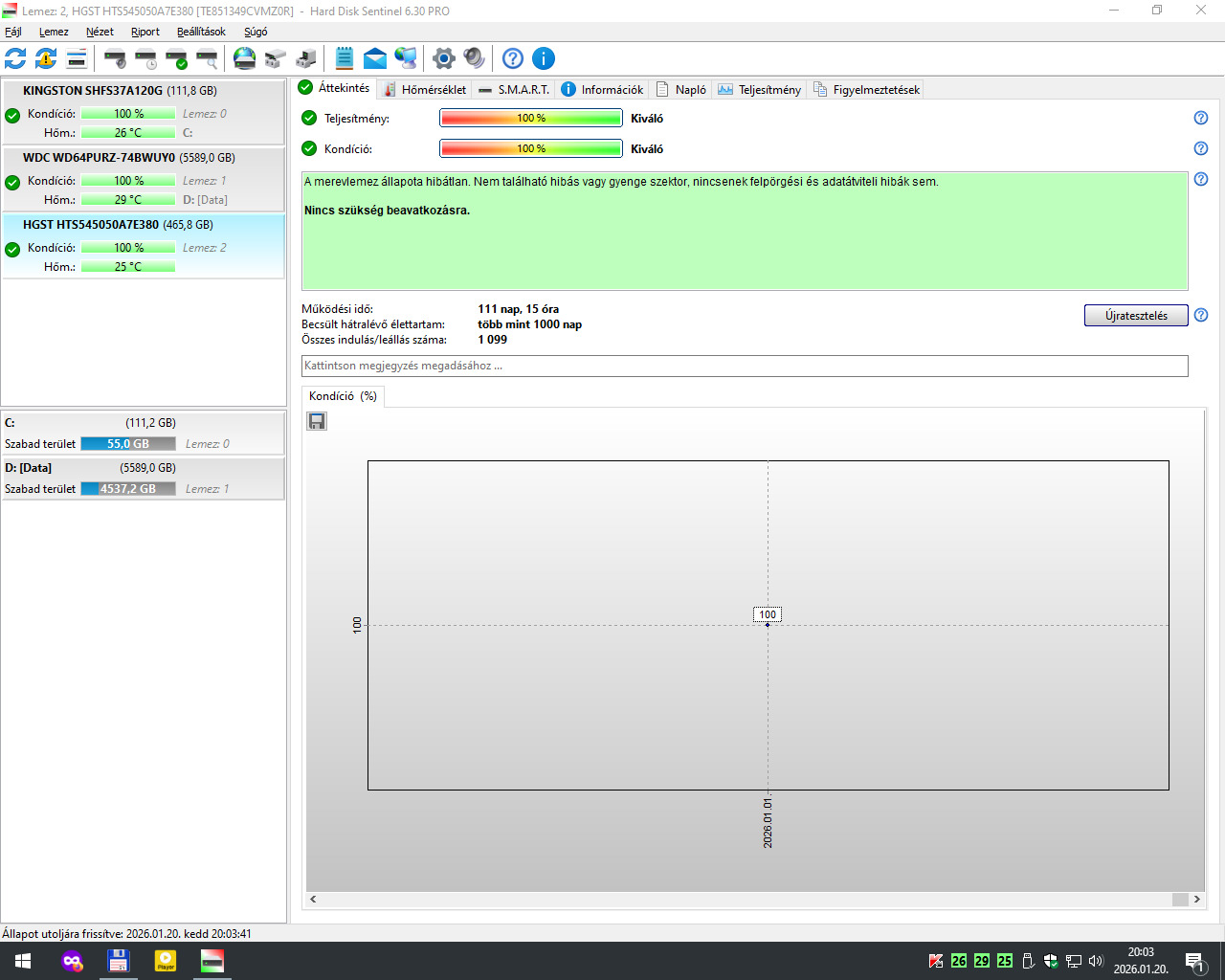Switch to the Figyelmeztetések tab
Viewport: 1225px width, 980px height.
coord(866,89)
